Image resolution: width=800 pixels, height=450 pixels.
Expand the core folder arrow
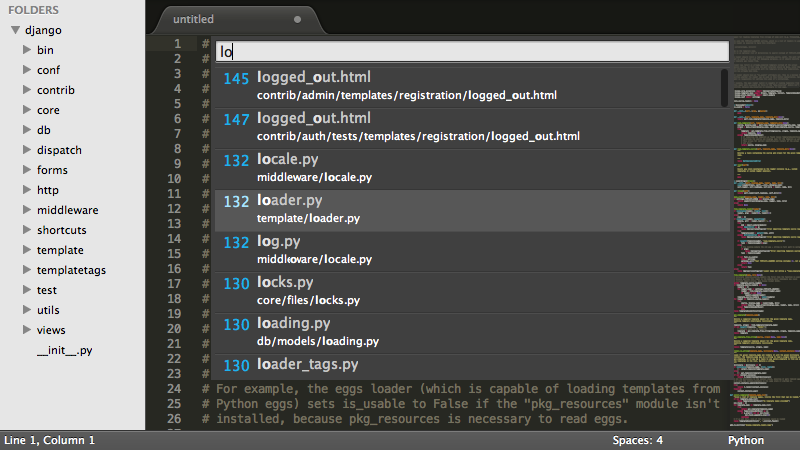pos(27,109)
